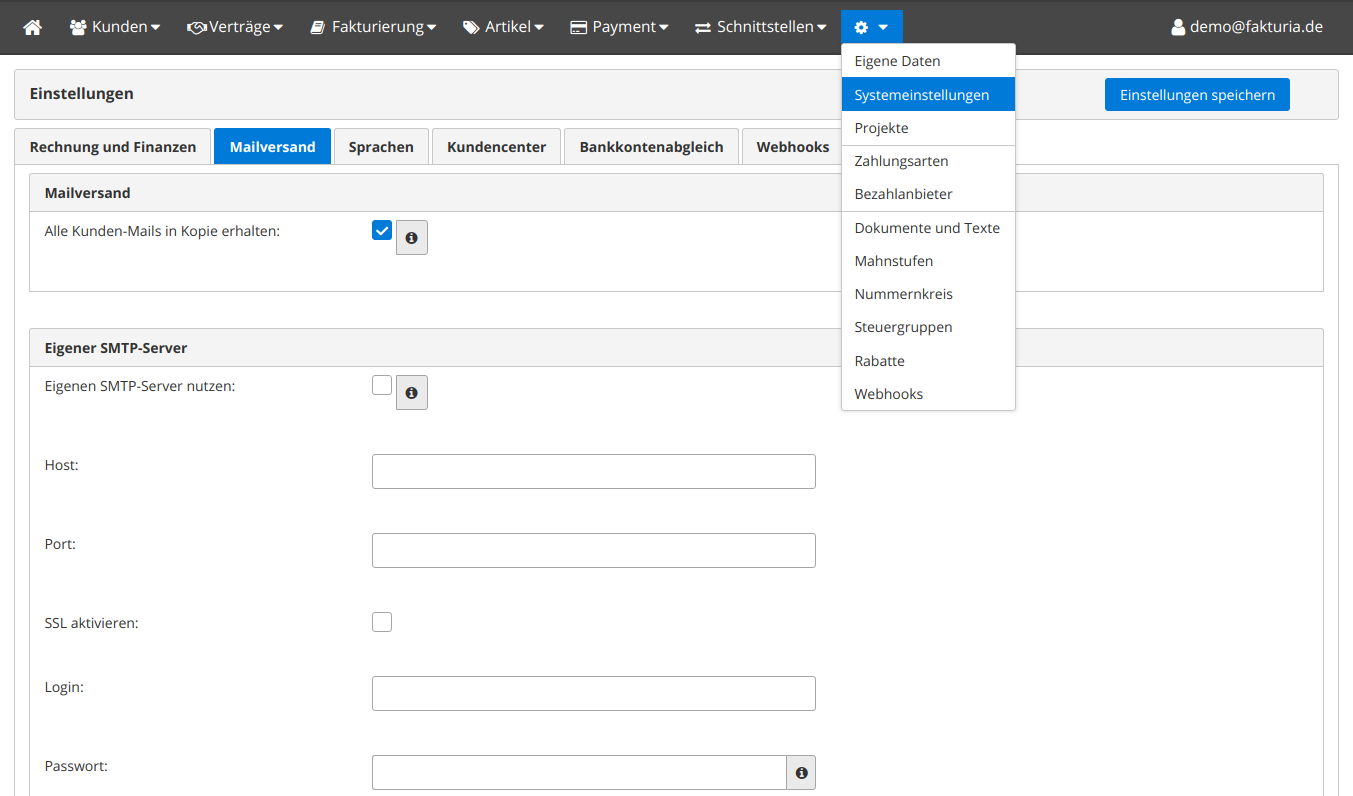This screenshot has height=796, width=1353.
Task: Choose Mahnstufen in the dropdown menu
Action: click(893, 261)
